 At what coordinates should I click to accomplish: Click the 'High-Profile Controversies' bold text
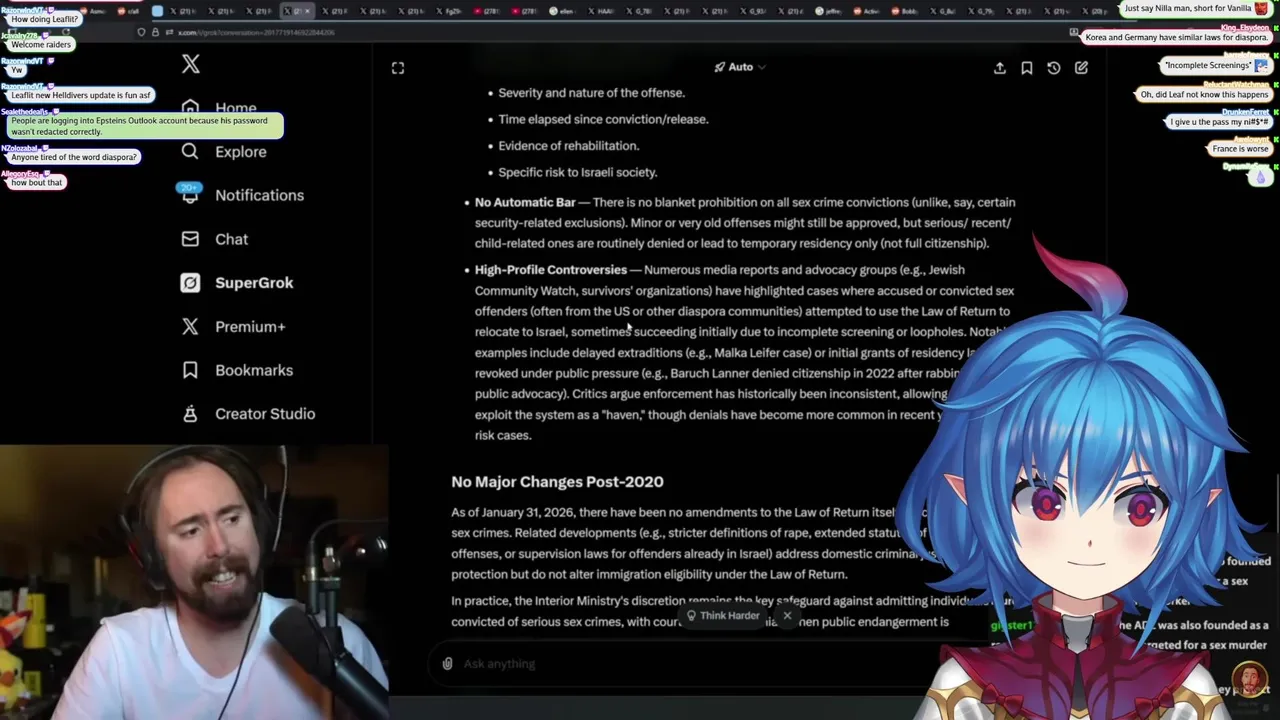pos(551,270)
